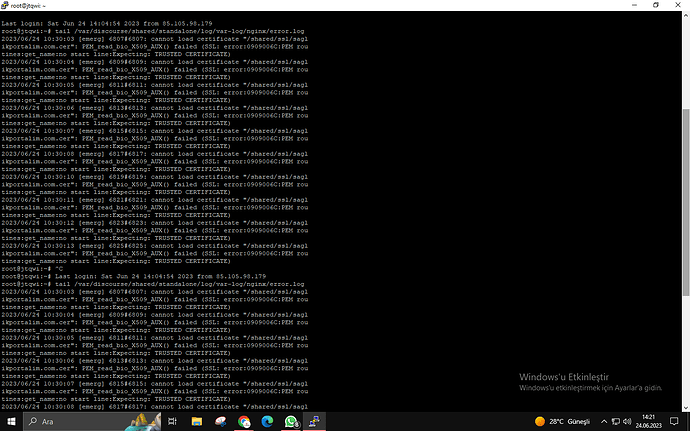Click the terminal scrollbar up arrow
This screenshot has height=431, width=690.
686,15
